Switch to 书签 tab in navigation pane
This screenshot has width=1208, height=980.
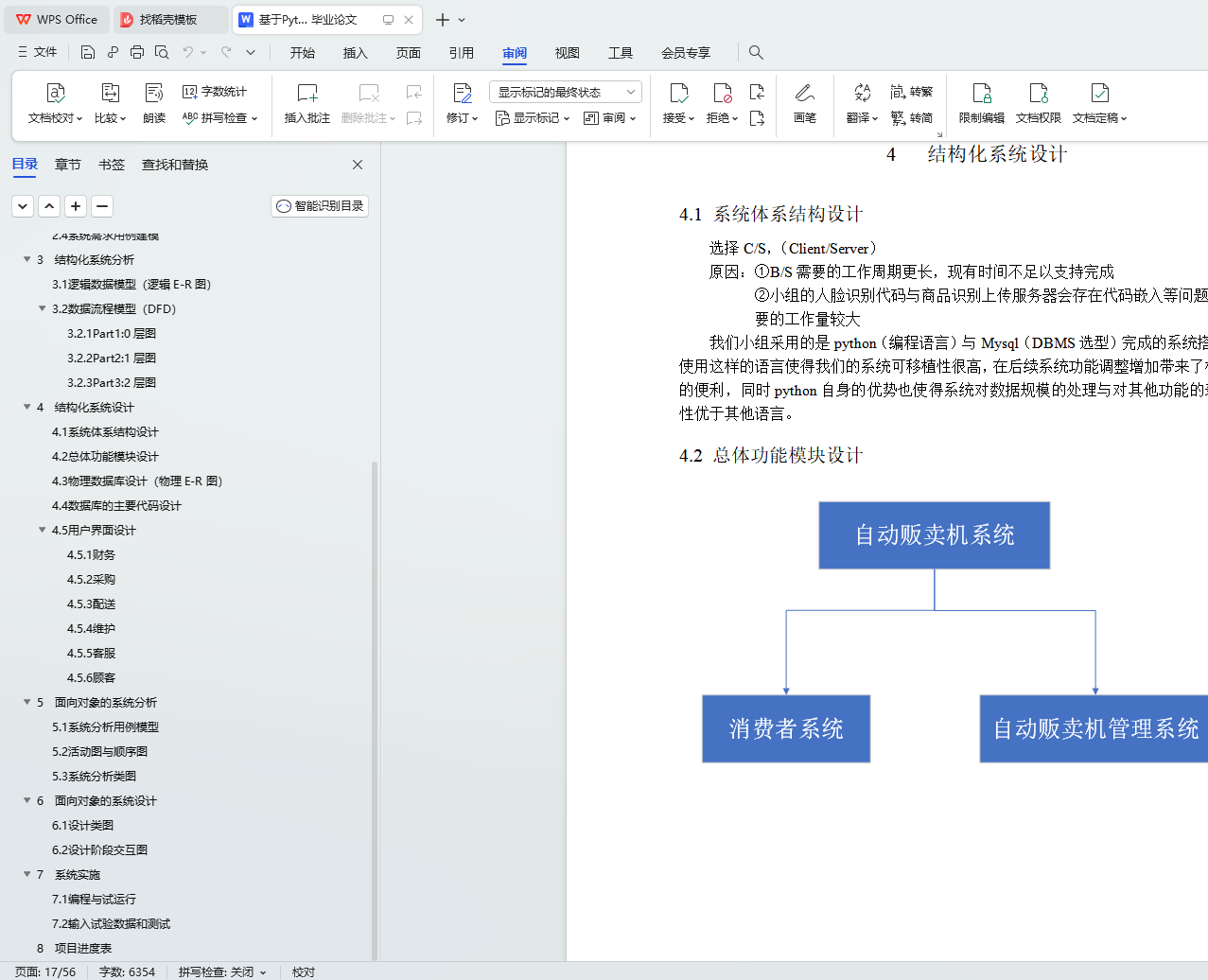(x=112, y=165)
